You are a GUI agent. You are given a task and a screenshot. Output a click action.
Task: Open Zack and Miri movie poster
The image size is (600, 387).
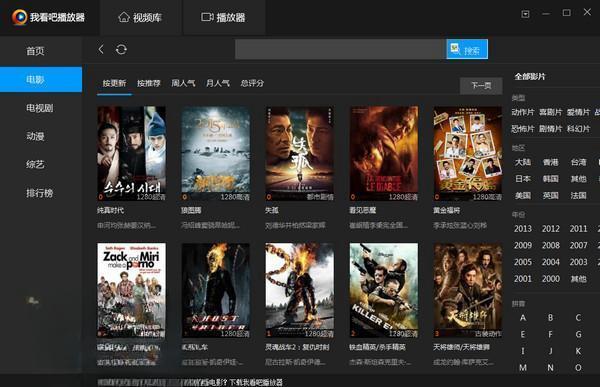[x=131, y=290]
